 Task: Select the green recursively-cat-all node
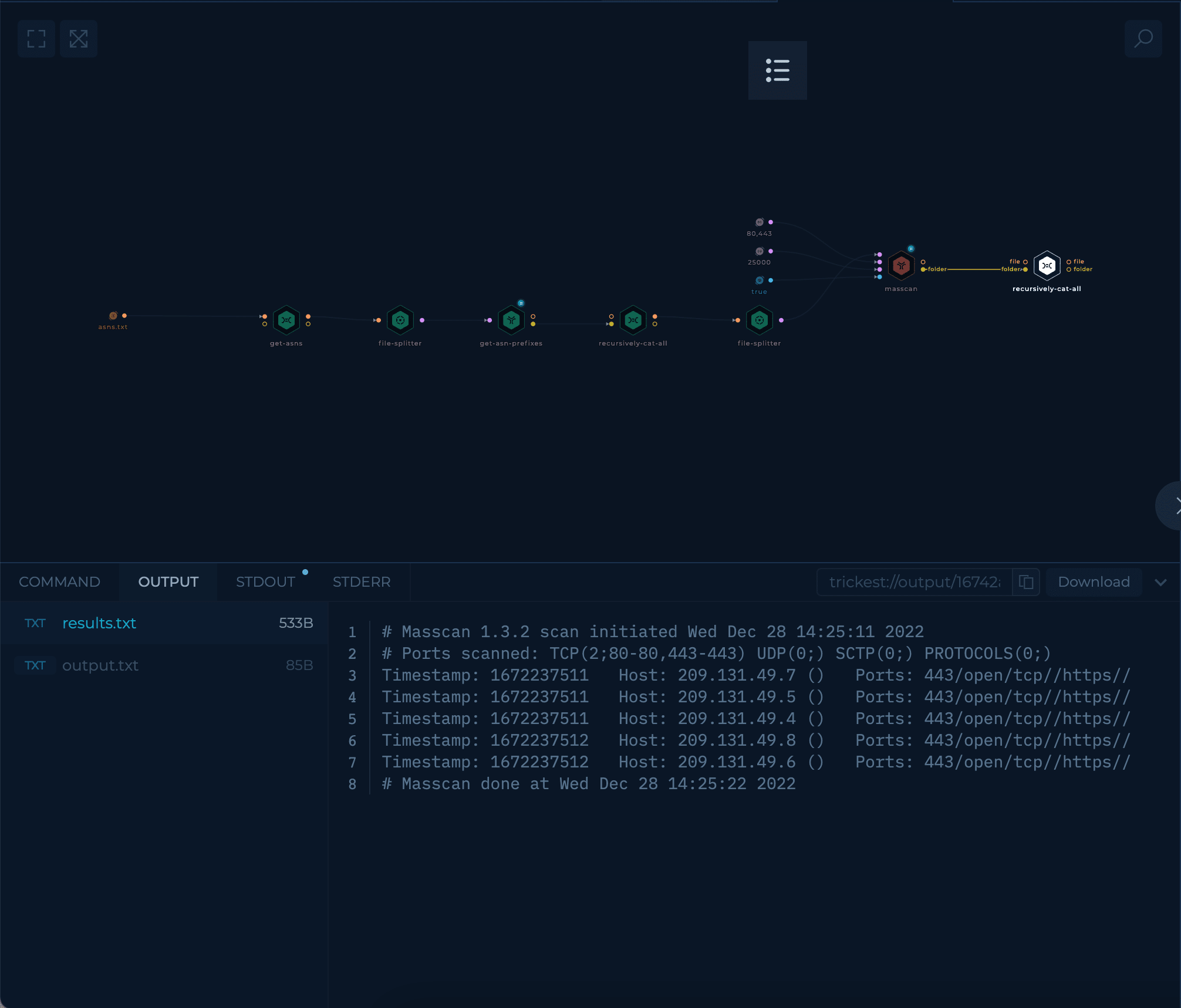tap(633, 320)
